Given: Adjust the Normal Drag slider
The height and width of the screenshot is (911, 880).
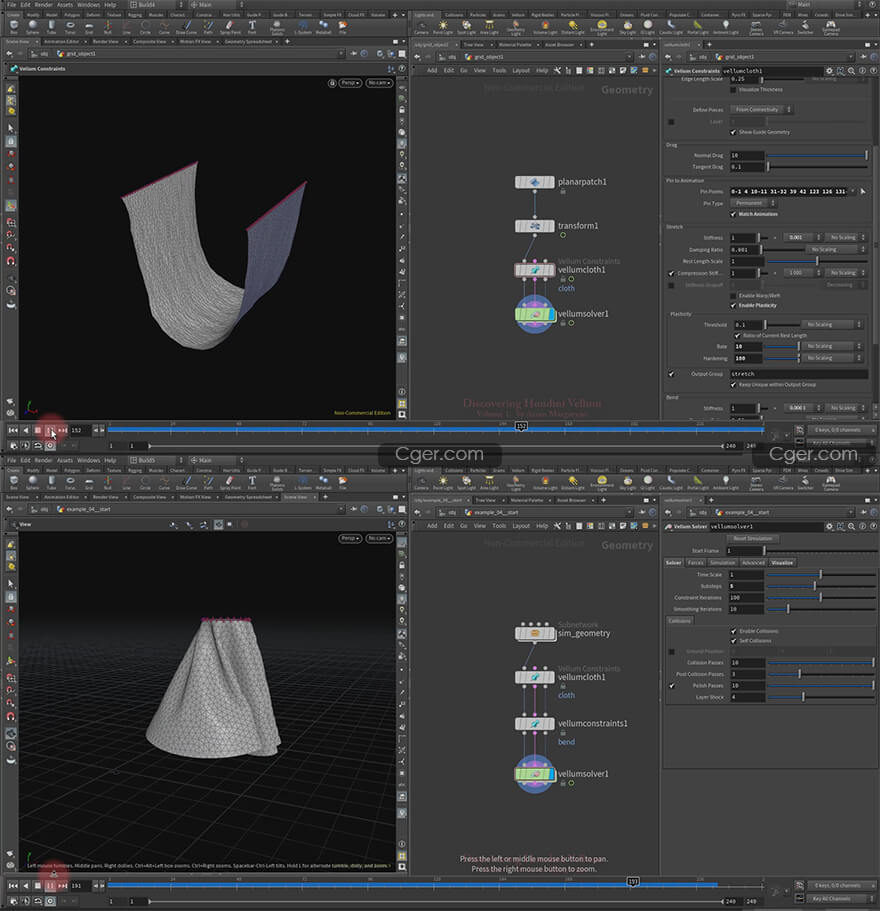Looking at the screenshot, I should 817,156.
